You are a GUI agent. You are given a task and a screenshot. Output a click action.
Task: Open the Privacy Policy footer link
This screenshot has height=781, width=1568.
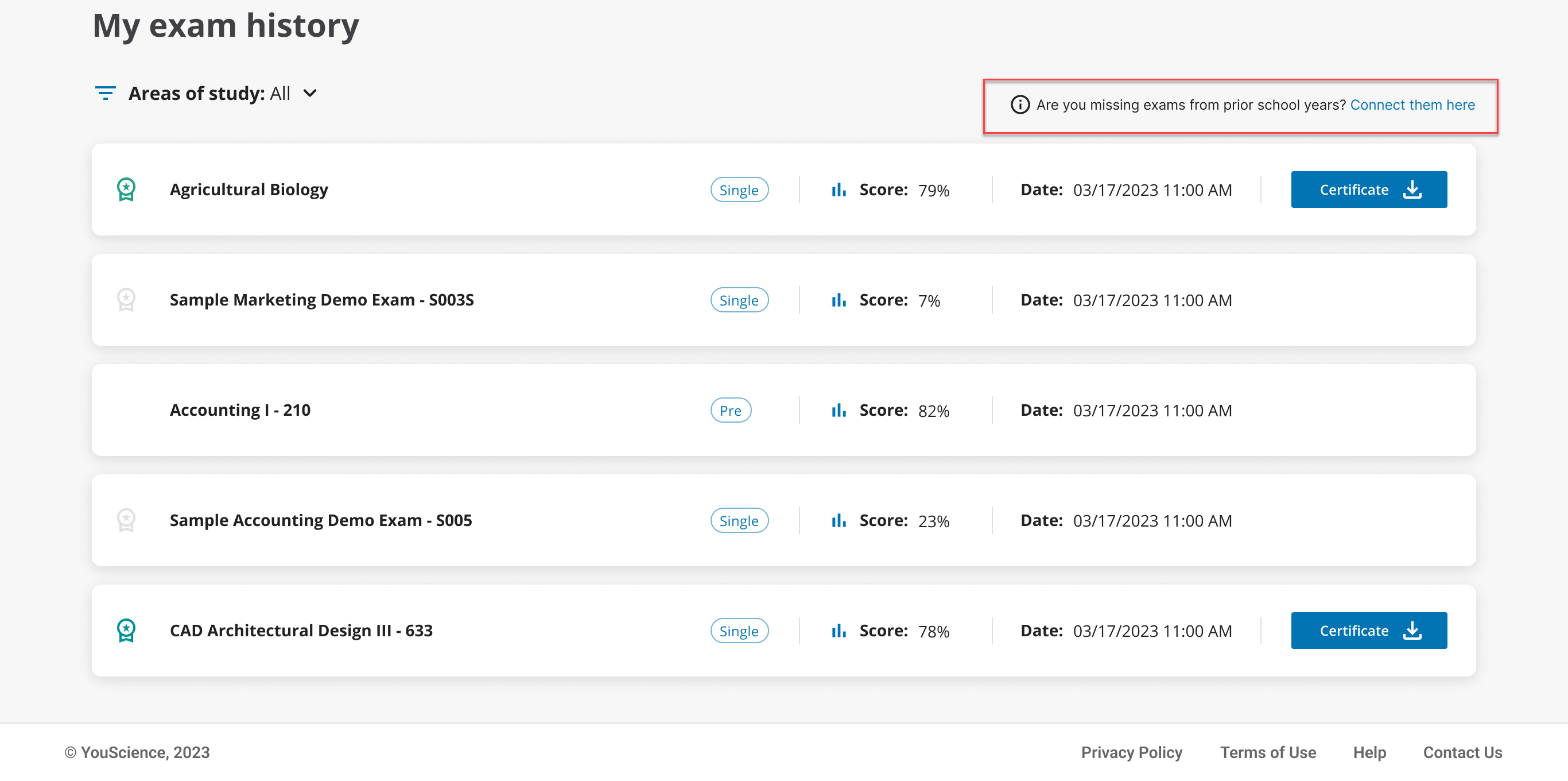[x=1131, y=752]
